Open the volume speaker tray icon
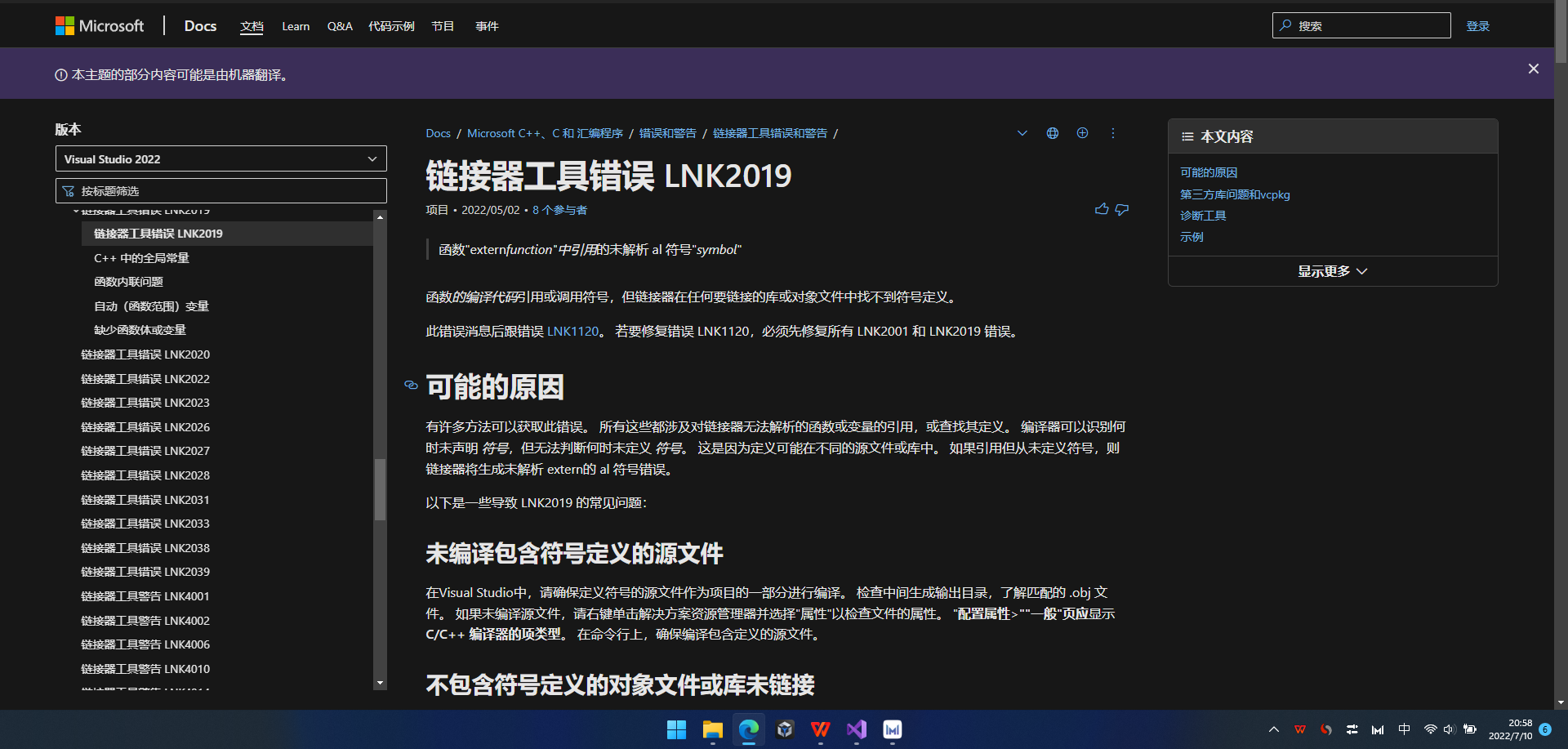This screenshot has width=1568, height=749. click(x=1449, y=729)
